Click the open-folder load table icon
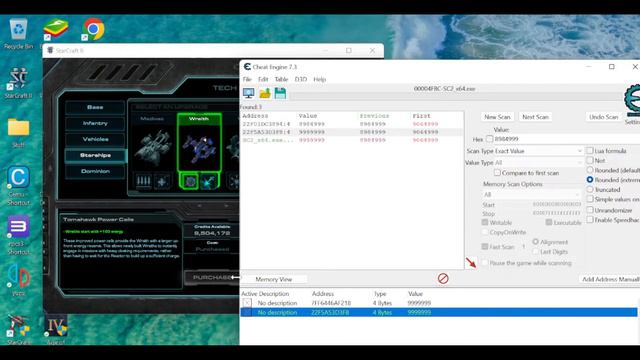 point(264,93)
